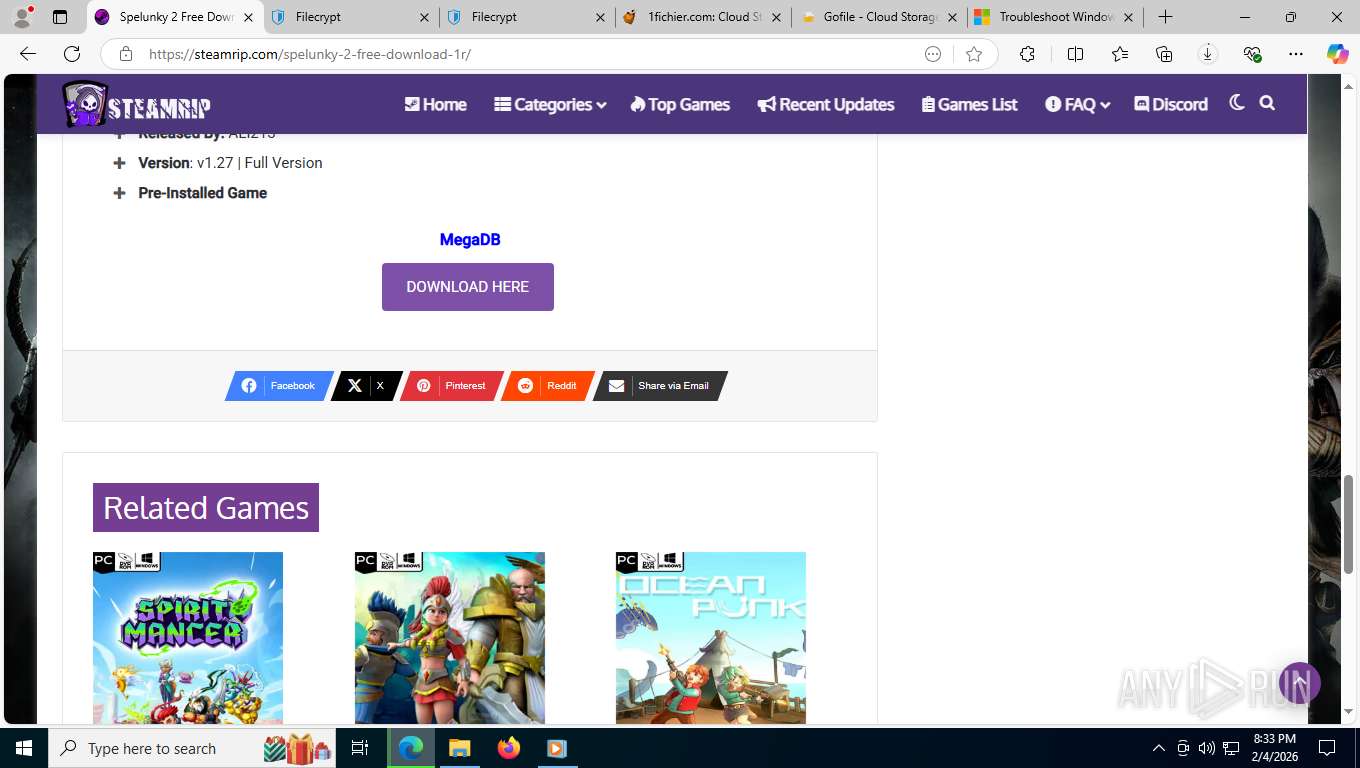Switch to the Gofile Cloud Storage tab
This screenshot has height=768, width=1360.
[x=880, y=17]
